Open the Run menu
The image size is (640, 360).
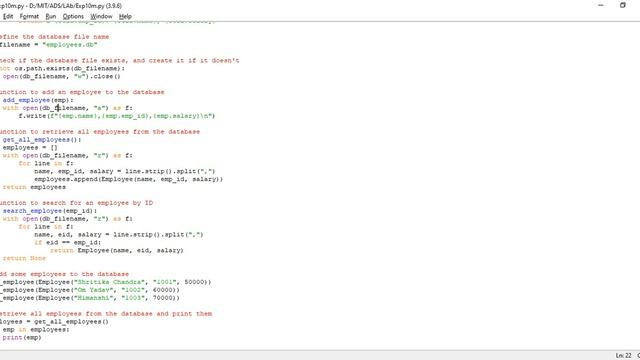(51, 16)
